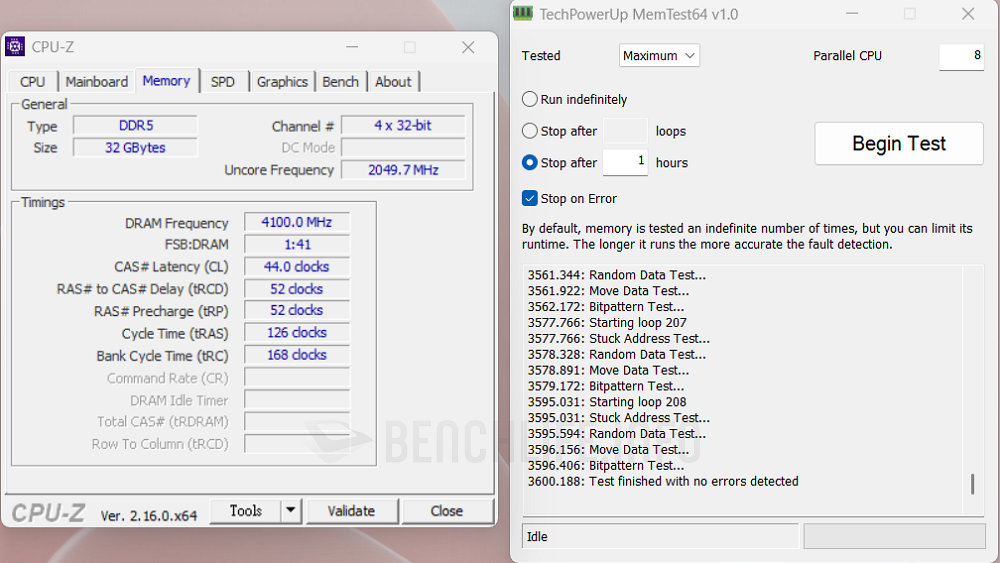This screenshot has width=1000, height=563.
Task: Click the Size value 32 GBytes
Action: pyautogui.click(x=135, y=147)
